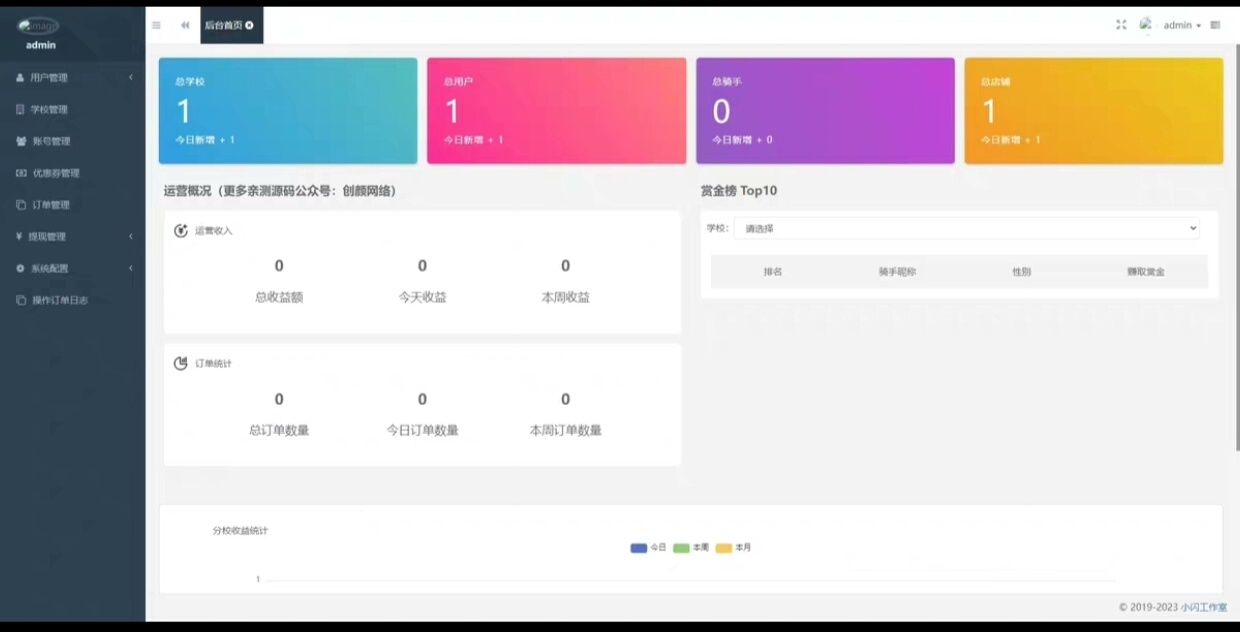Toggle the 本周 green legend swatch

[x=682, y=548]
